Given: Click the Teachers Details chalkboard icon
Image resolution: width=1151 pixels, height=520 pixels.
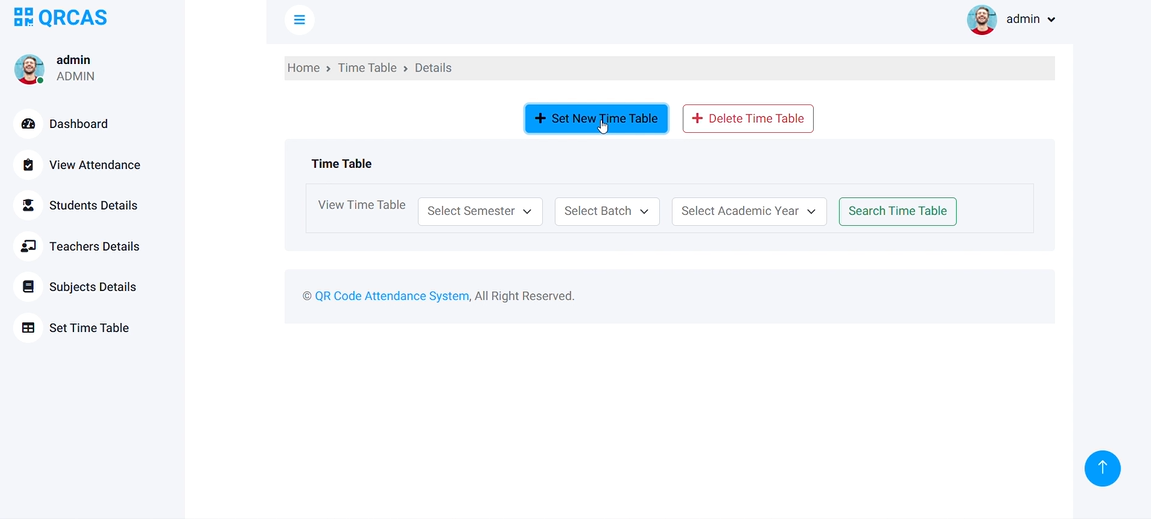Looking at the screenshot, I should click(x=28, y=246).
